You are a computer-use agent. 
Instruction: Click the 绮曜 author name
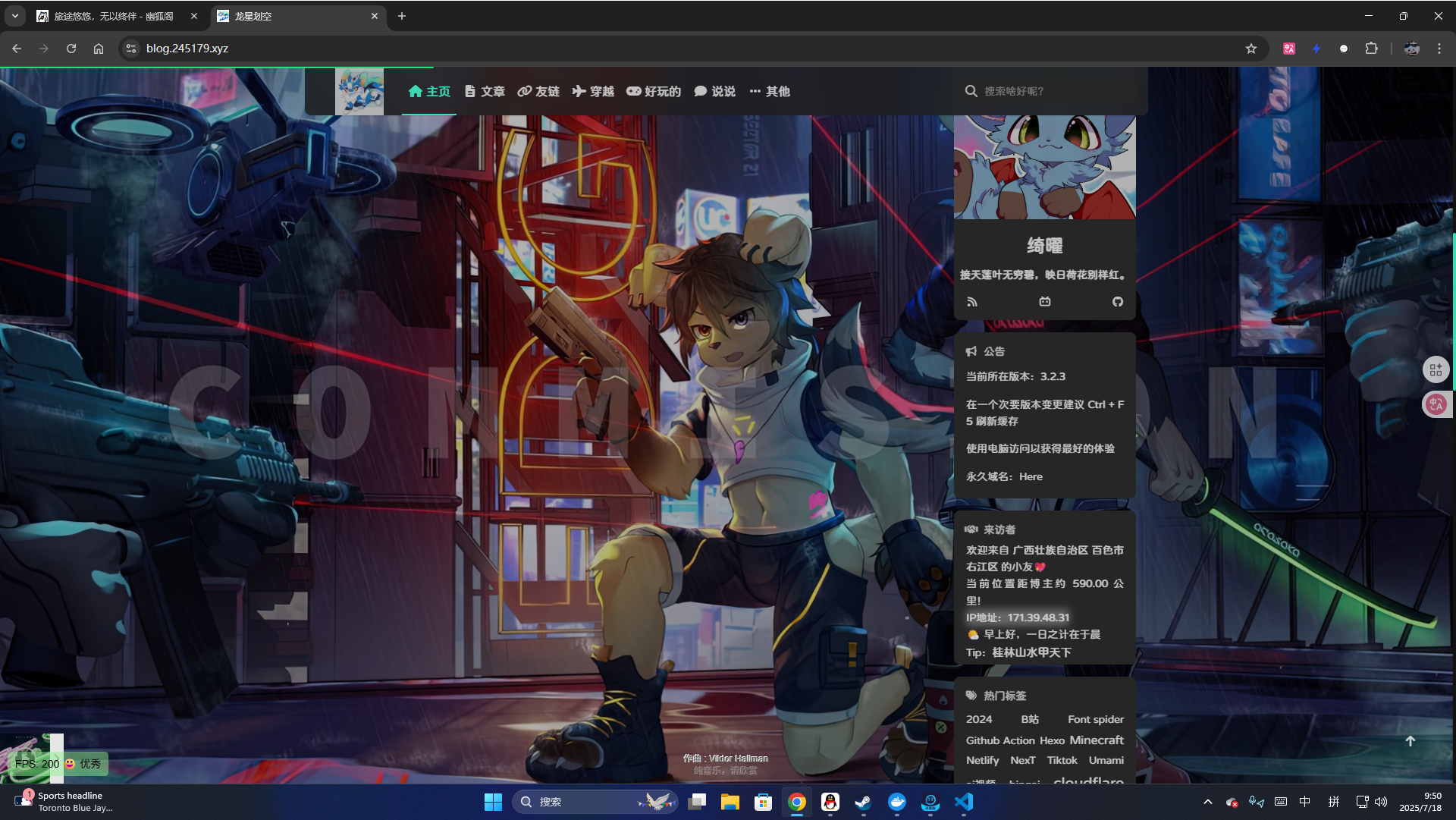1045,246
